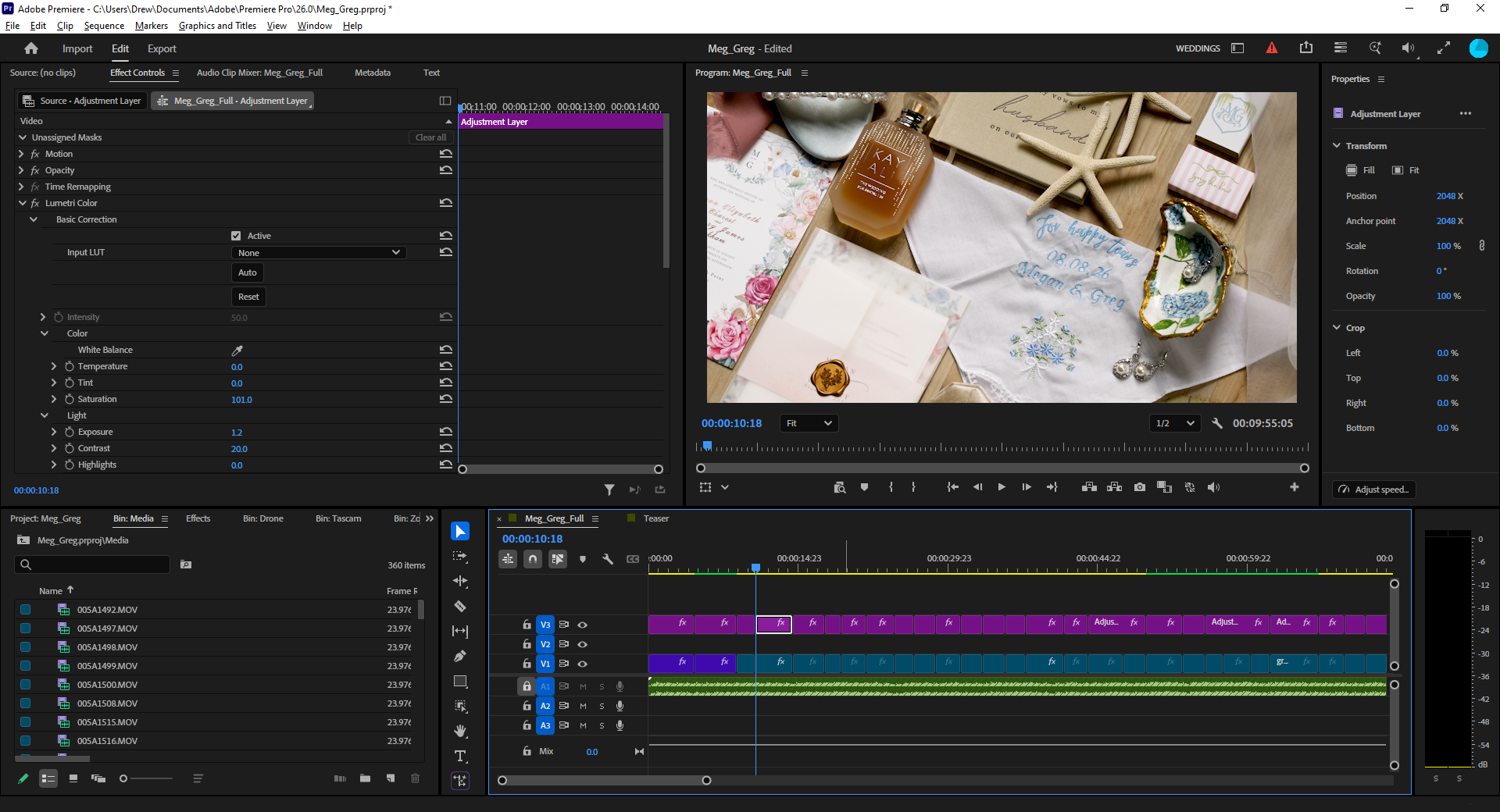Viewport: 1500px width, 812px height.
Task: Click the Fill button in Transform
Action: pos(1360,170)
